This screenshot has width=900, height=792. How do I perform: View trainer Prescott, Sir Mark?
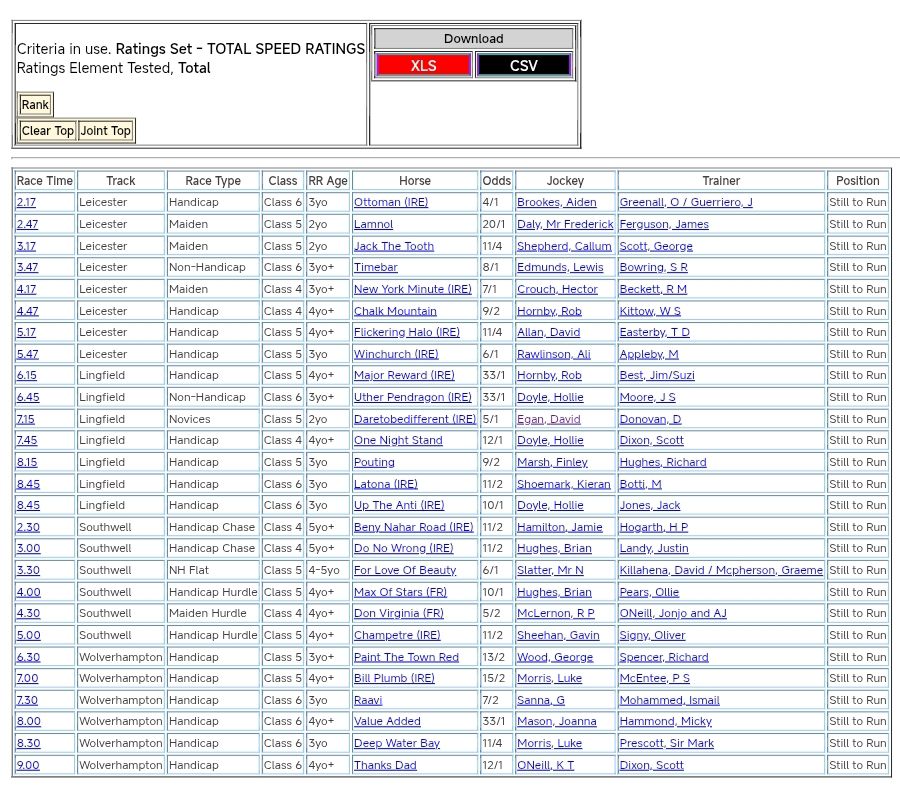pyautogui.click(x=666, y=743)
